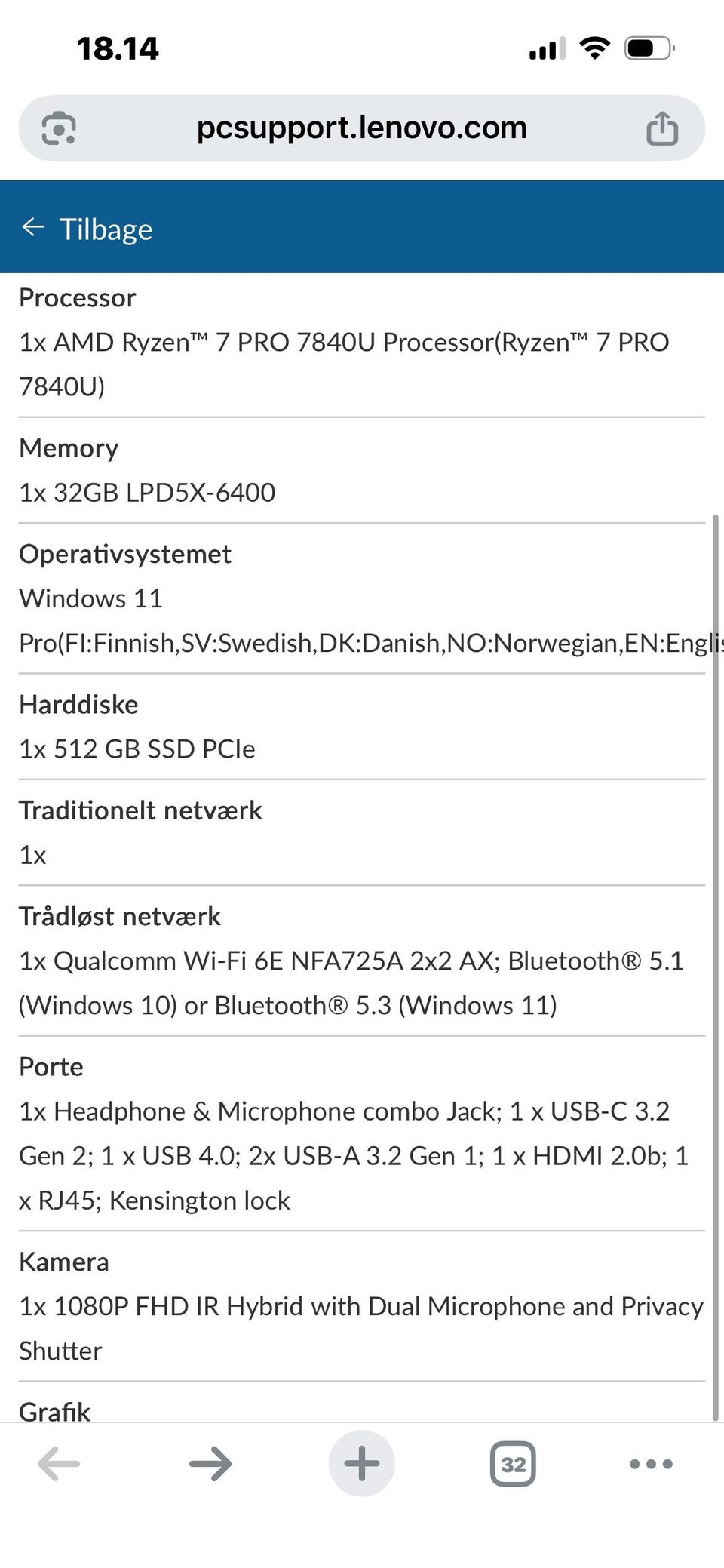Go forward with the browser forward arrow
Image resolution: width=724 pixels, height=1568 pixels.
[210, 1464]
